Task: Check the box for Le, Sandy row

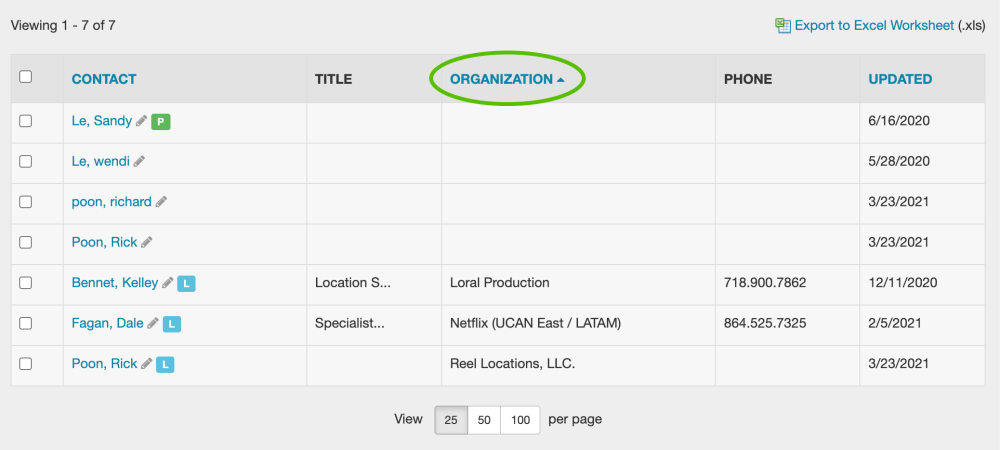Action: pyautogui.click(x=26, y=121)
